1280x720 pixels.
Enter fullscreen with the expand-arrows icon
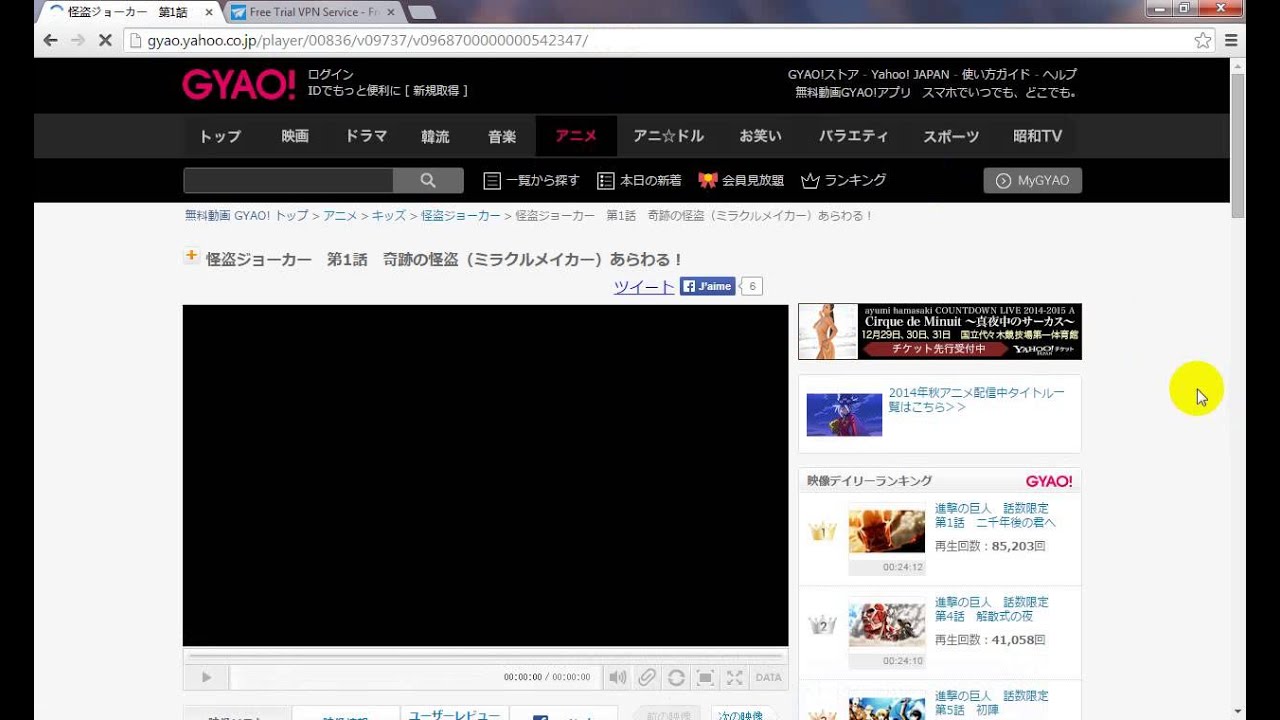(x=735, y=677)
